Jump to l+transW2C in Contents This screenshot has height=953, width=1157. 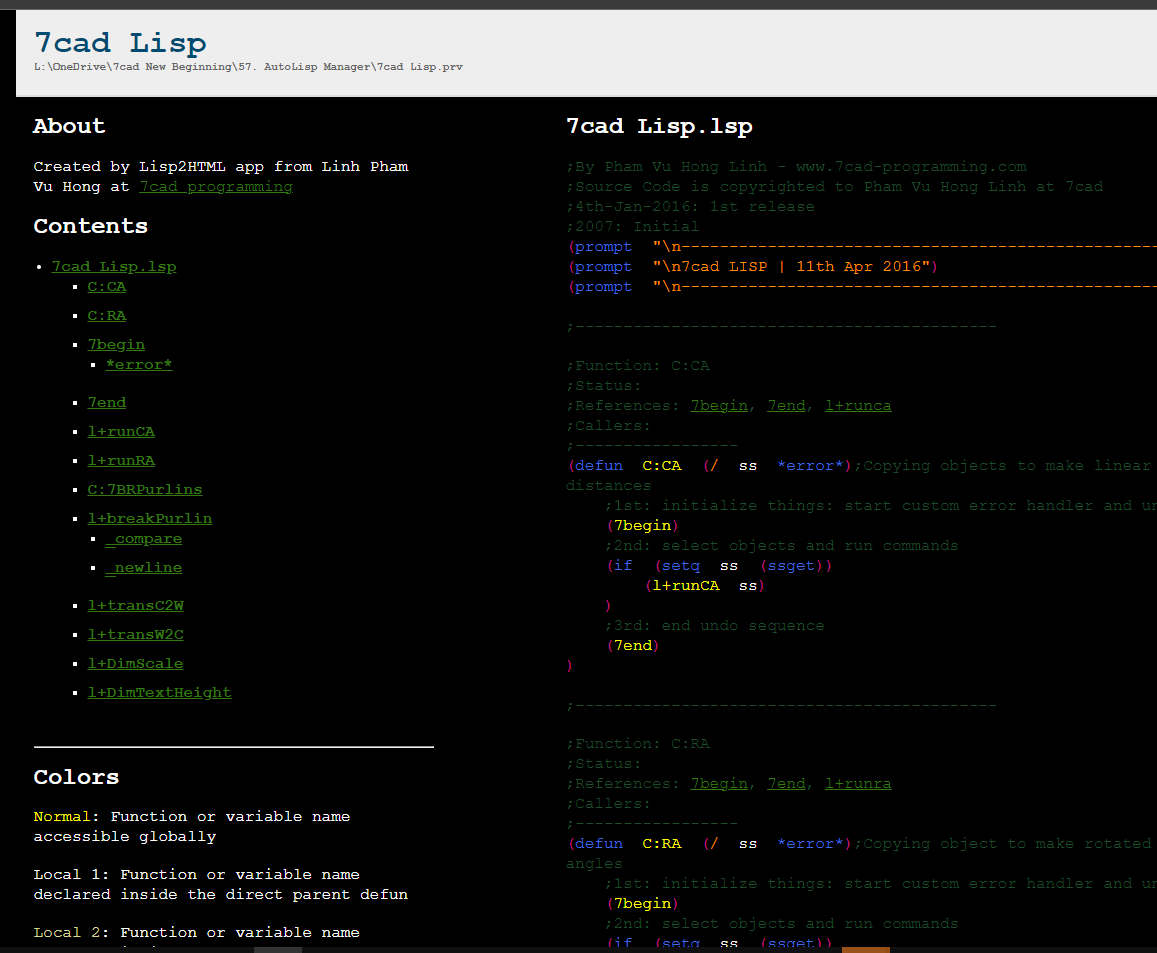(x=135, y=635)
